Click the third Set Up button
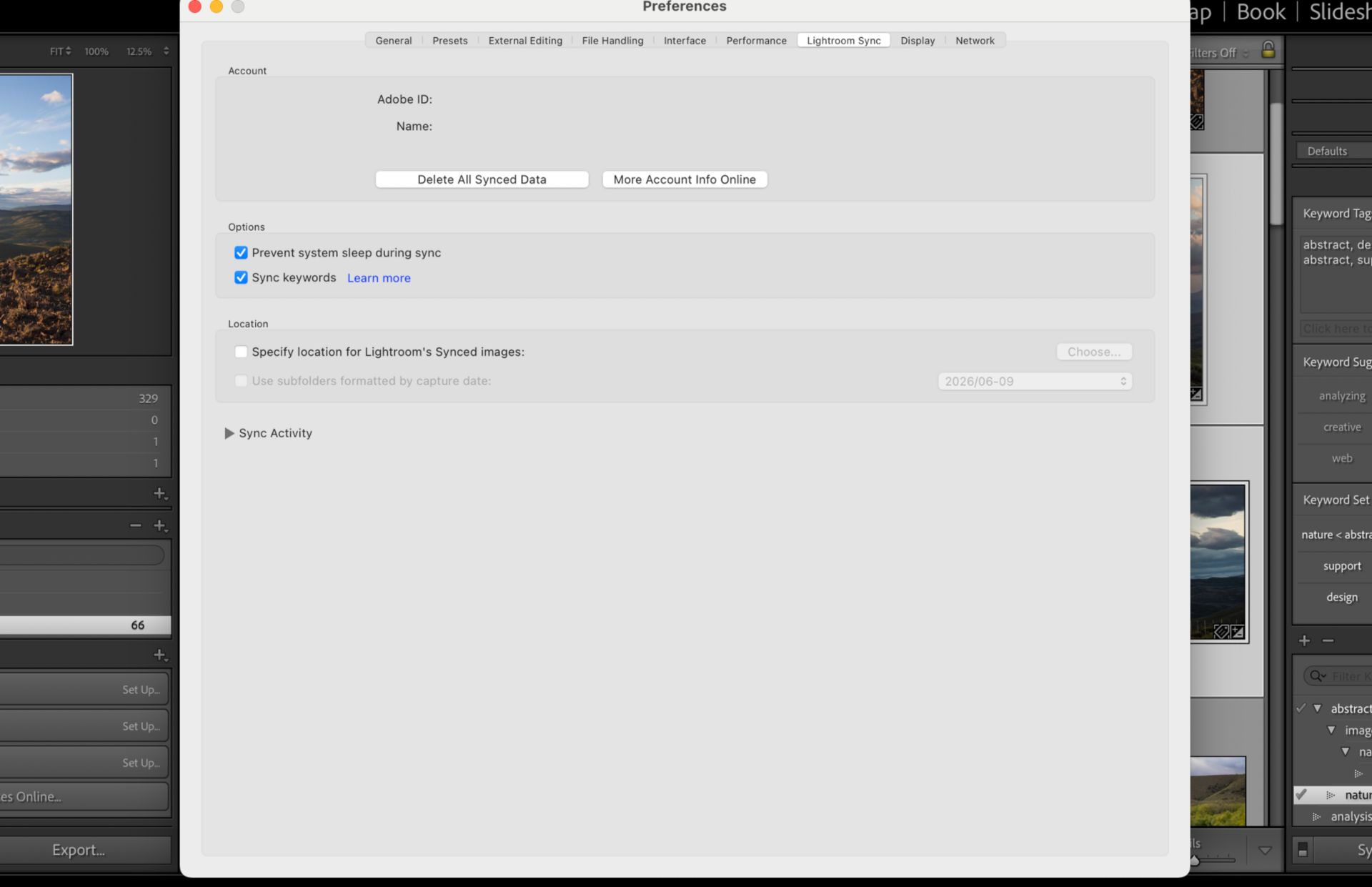This screenshot has width=1372, height=887. [84, 763]
